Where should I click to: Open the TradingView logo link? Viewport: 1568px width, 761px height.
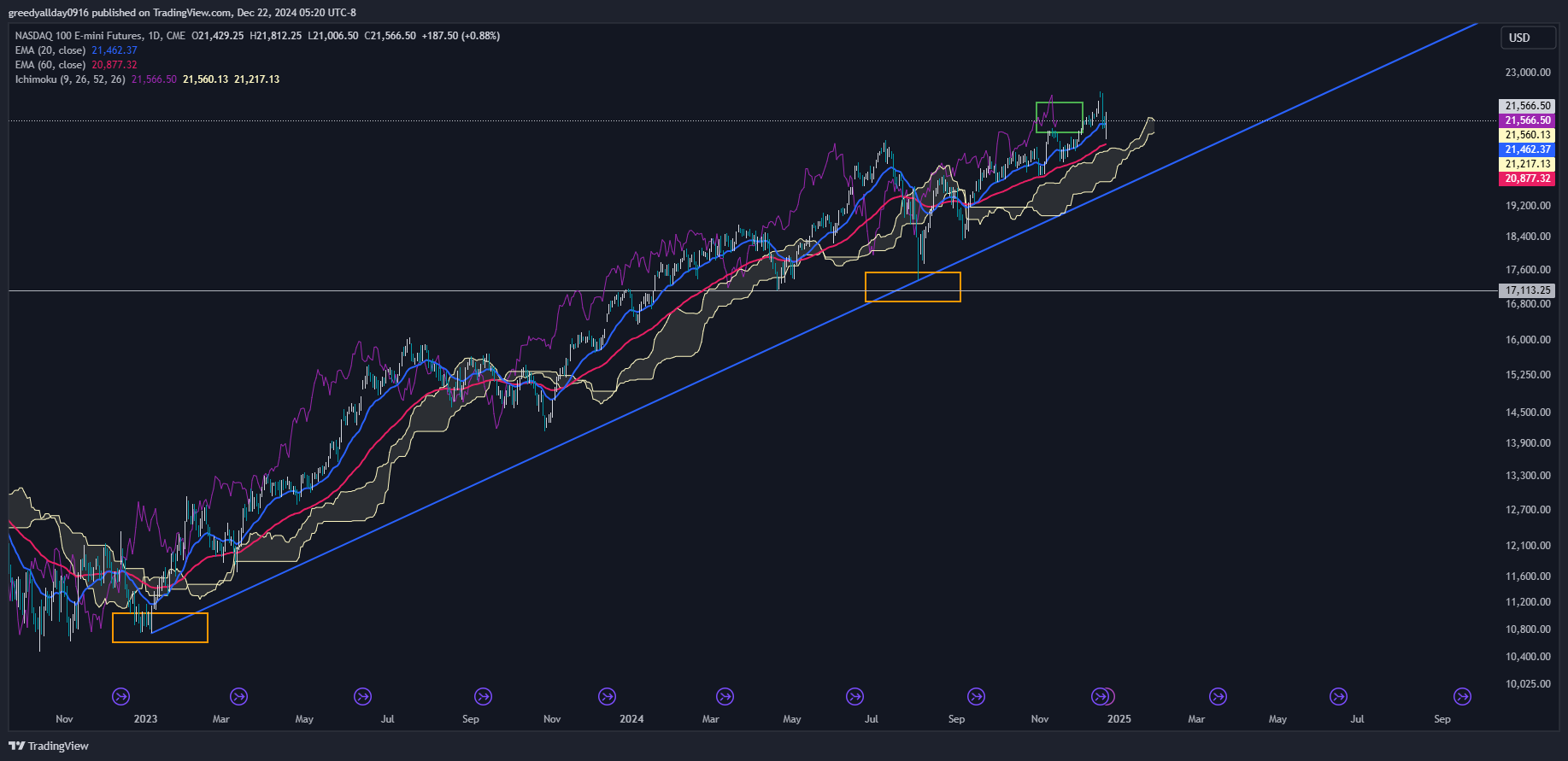49,746
